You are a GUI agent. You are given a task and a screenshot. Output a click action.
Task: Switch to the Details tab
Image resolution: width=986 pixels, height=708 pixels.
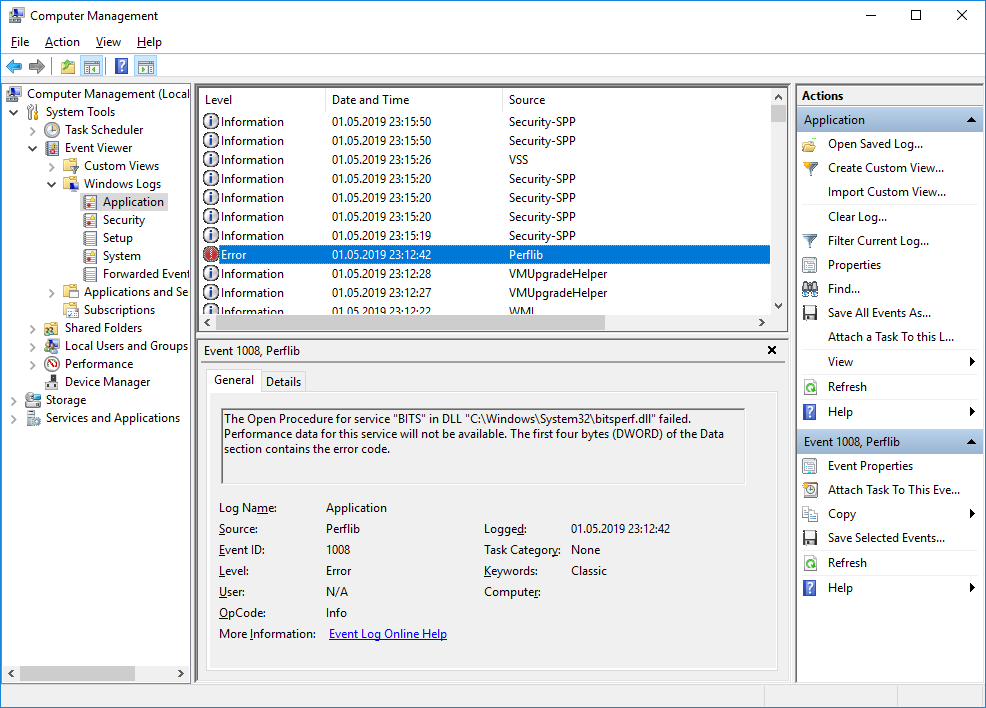[284, 382]
